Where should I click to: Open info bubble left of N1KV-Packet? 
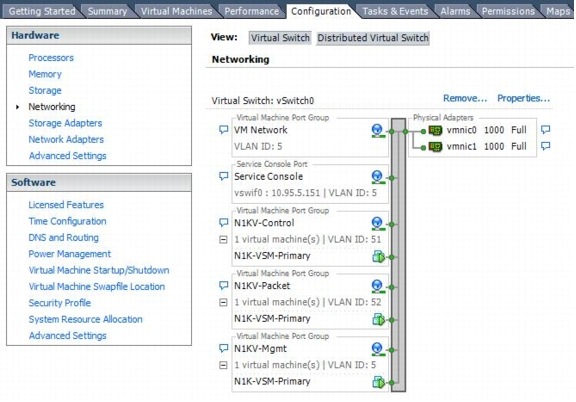click(x=223, y=285)
